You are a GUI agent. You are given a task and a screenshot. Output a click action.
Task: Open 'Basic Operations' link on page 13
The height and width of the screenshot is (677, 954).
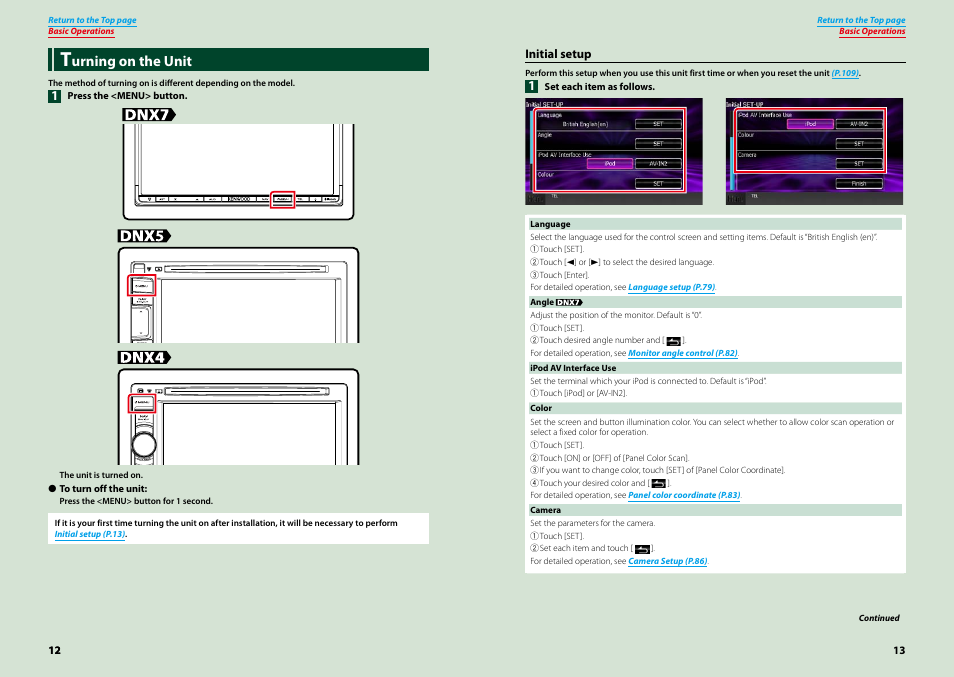point(872,32)
